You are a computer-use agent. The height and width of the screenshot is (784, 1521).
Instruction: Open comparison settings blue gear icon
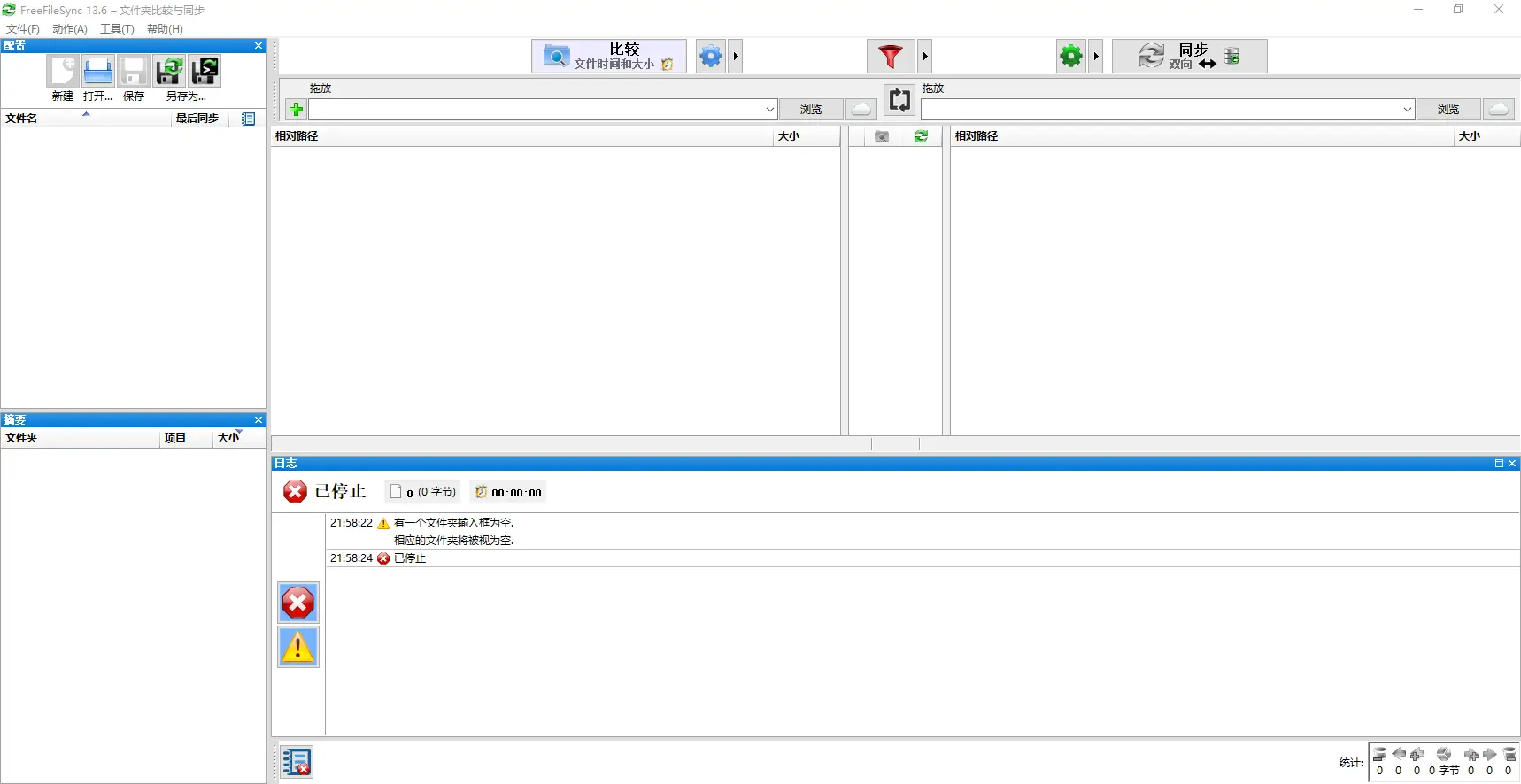(710, 57)
